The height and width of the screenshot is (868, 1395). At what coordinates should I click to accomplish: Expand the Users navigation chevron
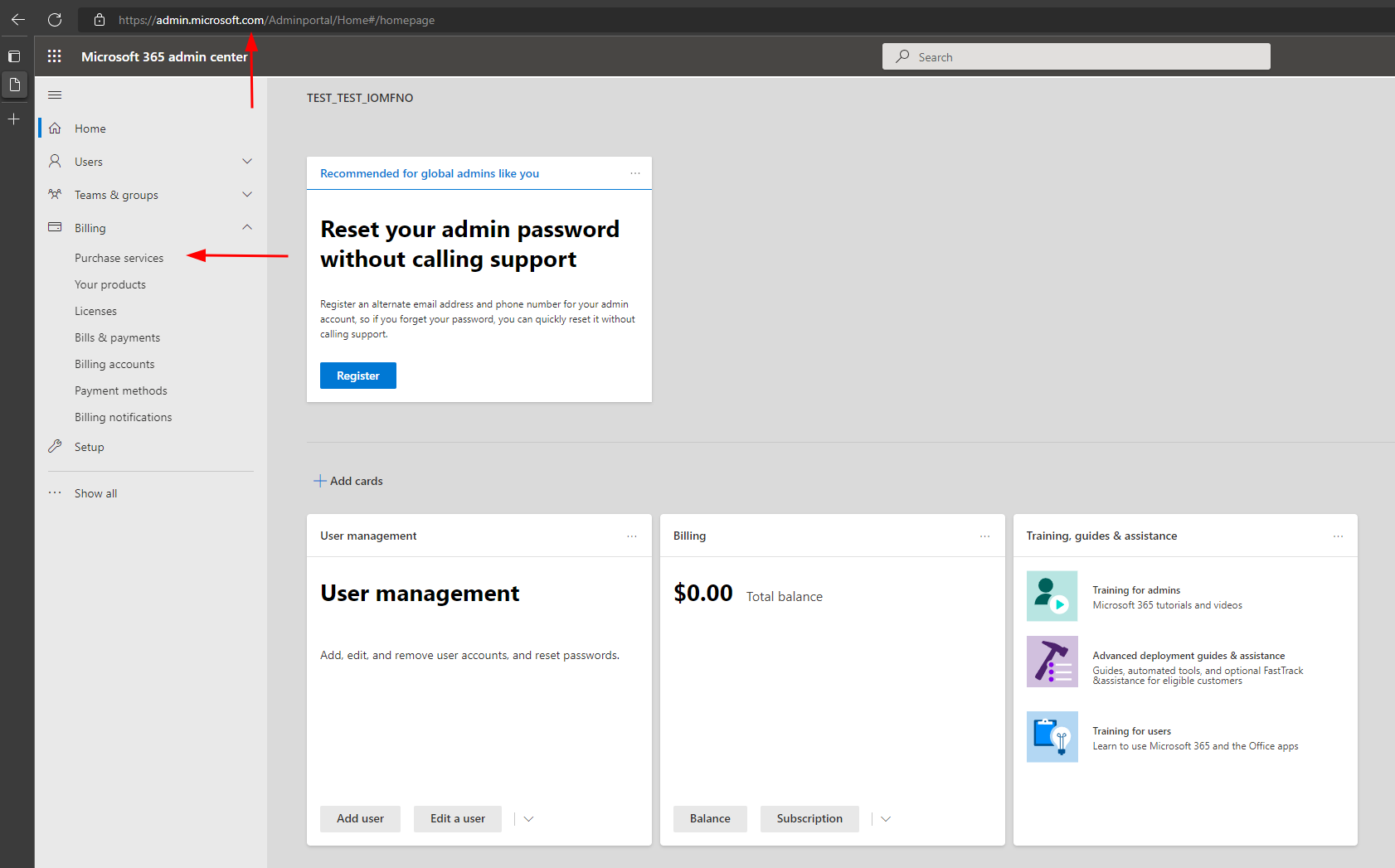(247, 161)
